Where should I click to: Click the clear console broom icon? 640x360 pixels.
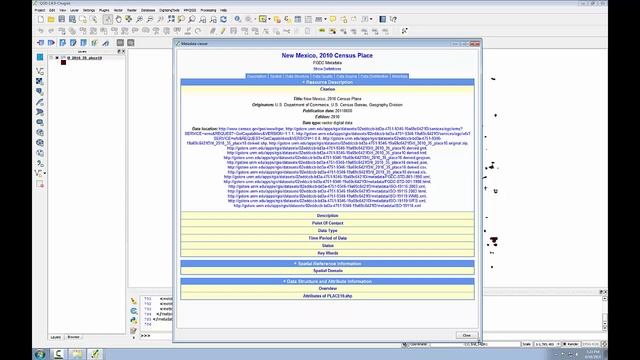click(x=134, y=301)
